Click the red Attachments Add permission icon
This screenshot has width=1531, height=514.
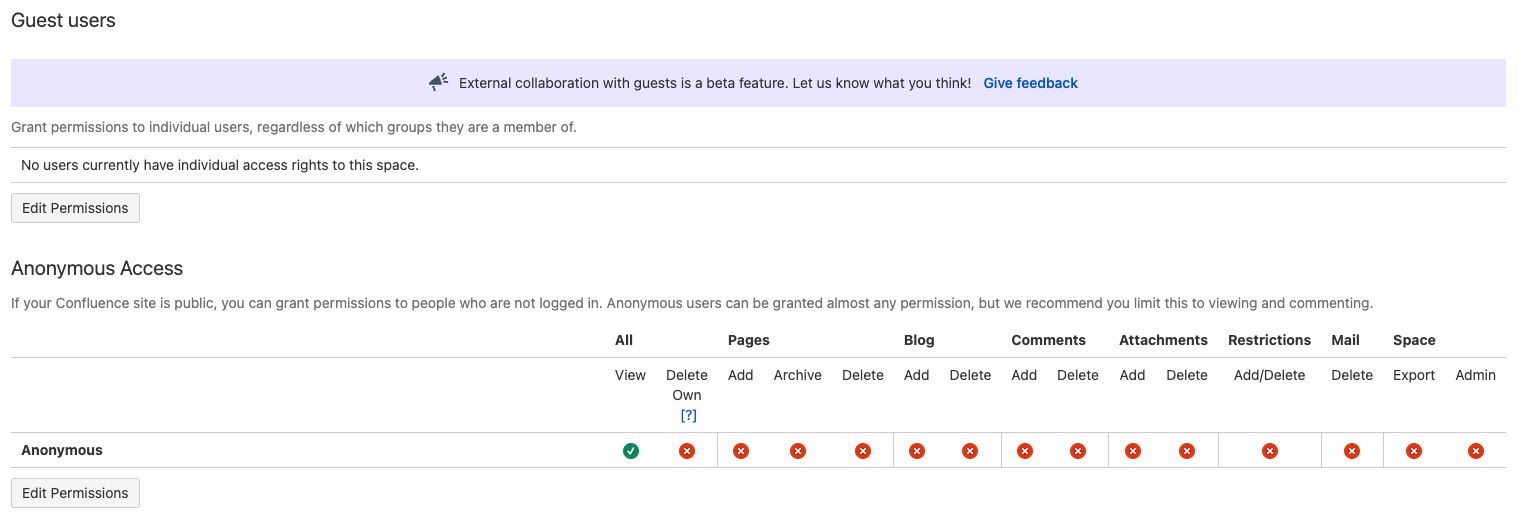(1133, 451)
